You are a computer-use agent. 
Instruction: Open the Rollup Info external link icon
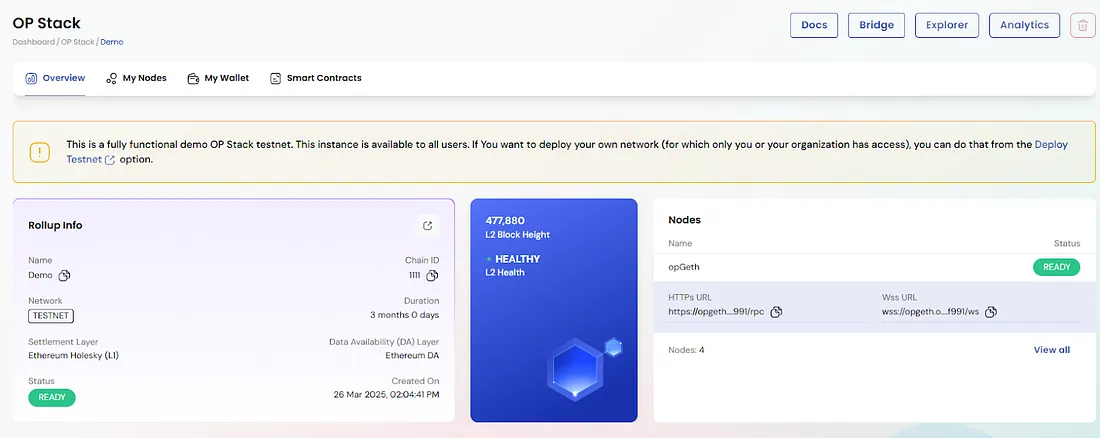[x=428, y=225]
